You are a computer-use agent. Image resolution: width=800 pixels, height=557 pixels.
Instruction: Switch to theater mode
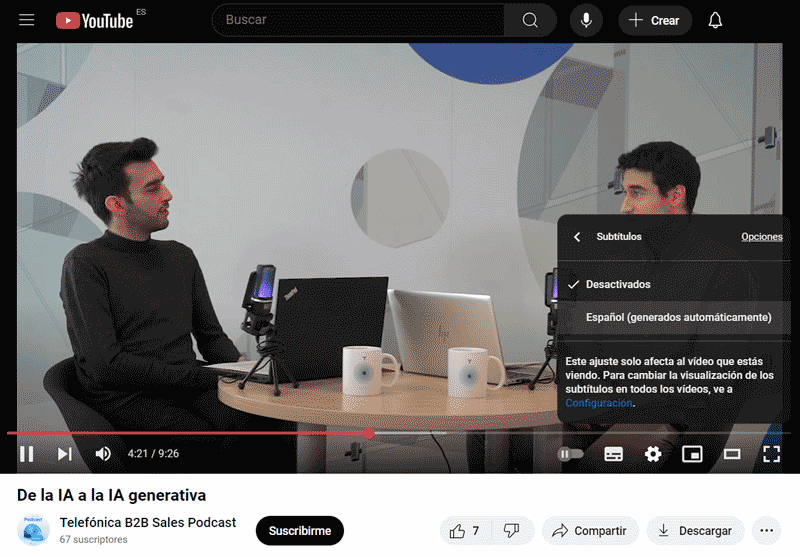(x=732, y=454)
